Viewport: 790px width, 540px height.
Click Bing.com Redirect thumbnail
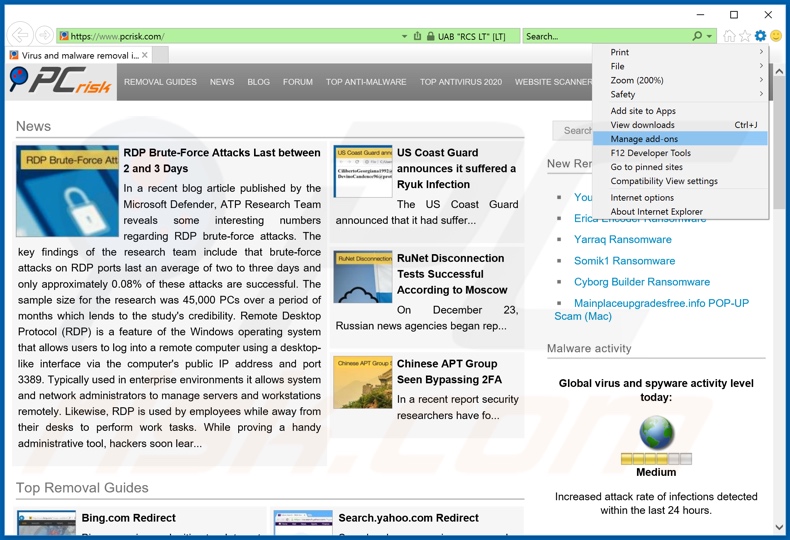(46, 523)
